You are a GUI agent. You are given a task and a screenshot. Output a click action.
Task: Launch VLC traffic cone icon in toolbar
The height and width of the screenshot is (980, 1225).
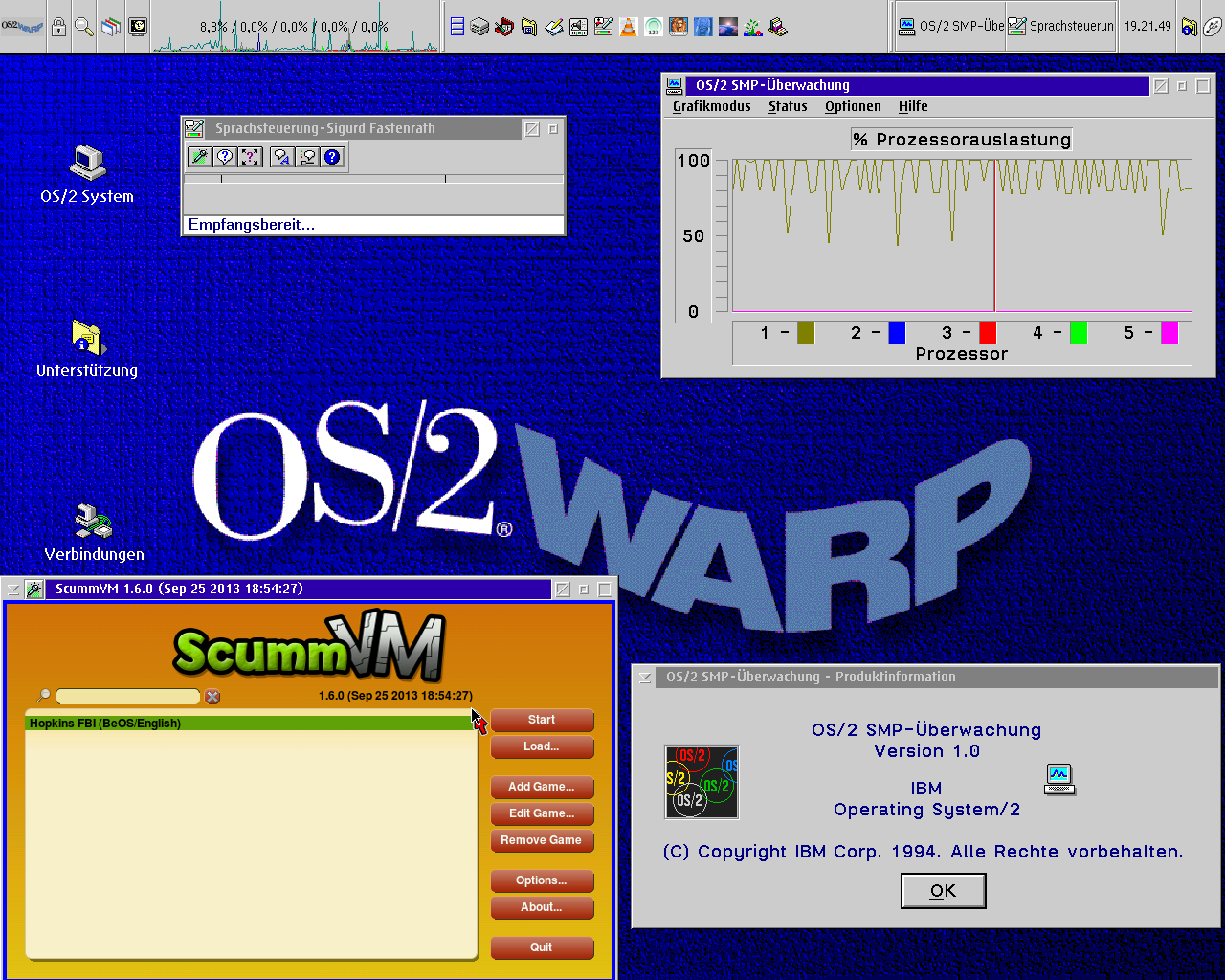point(628,27)
